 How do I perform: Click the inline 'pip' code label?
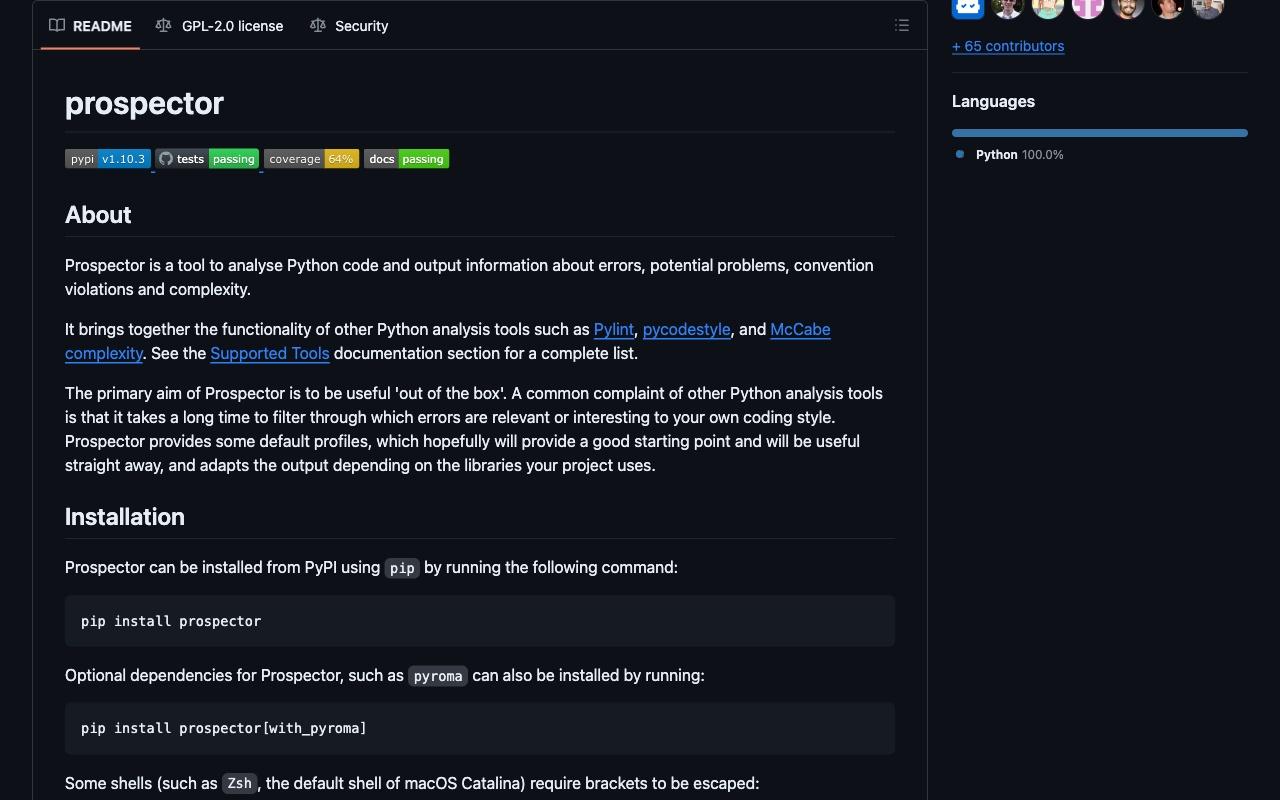(x=402, y=568)
